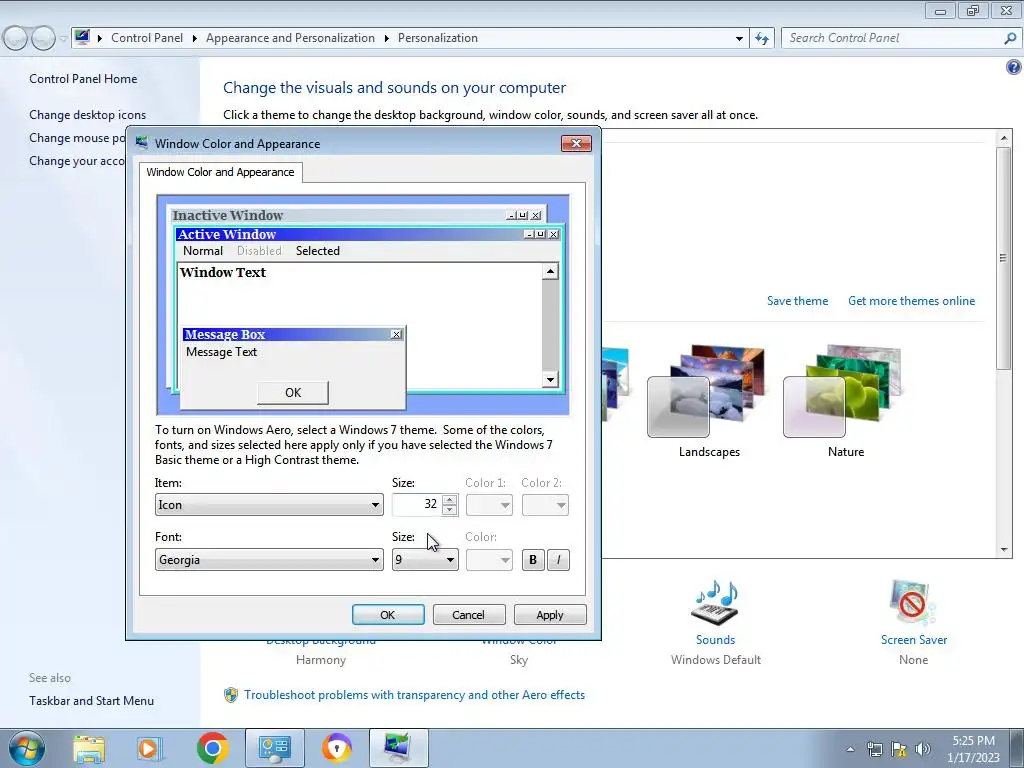Screen dimensions: 1024x768
Task: Click the item Size field showing 32
Action: click(x=417, y=504)
